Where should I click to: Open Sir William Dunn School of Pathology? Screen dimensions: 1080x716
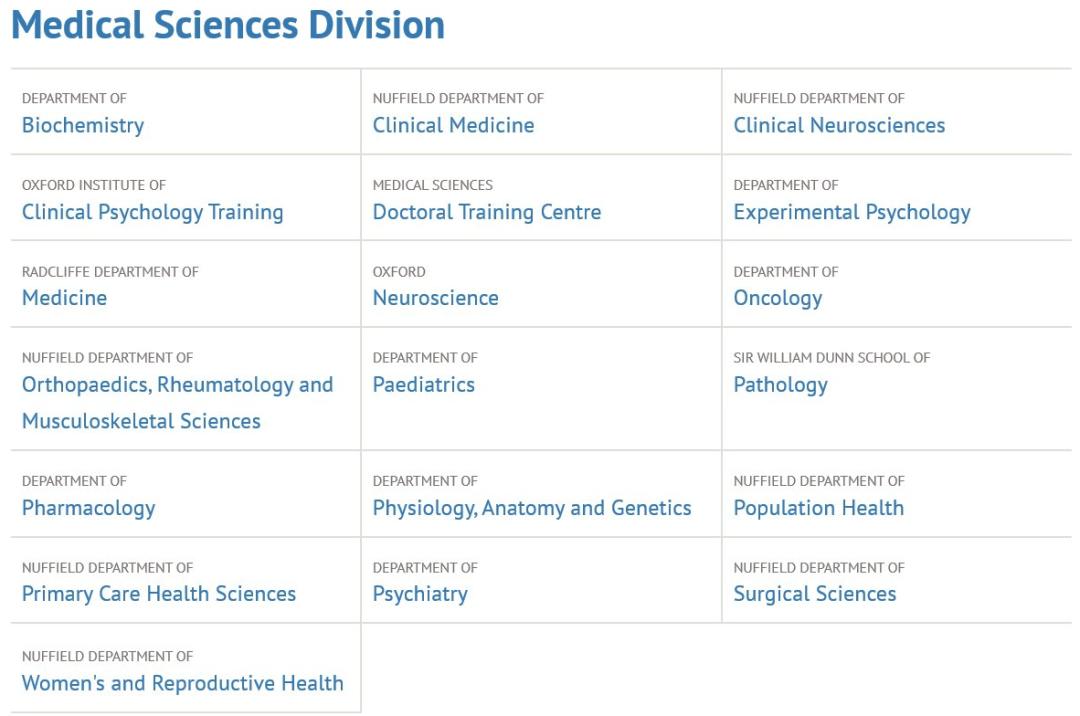point(780,385)
